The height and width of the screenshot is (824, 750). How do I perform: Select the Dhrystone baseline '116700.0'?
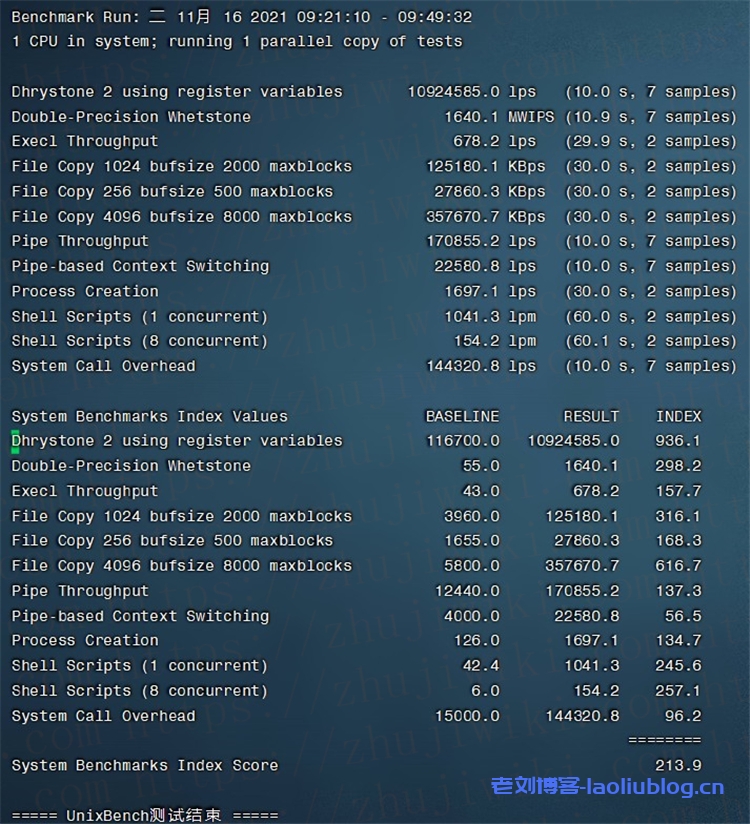463,441
